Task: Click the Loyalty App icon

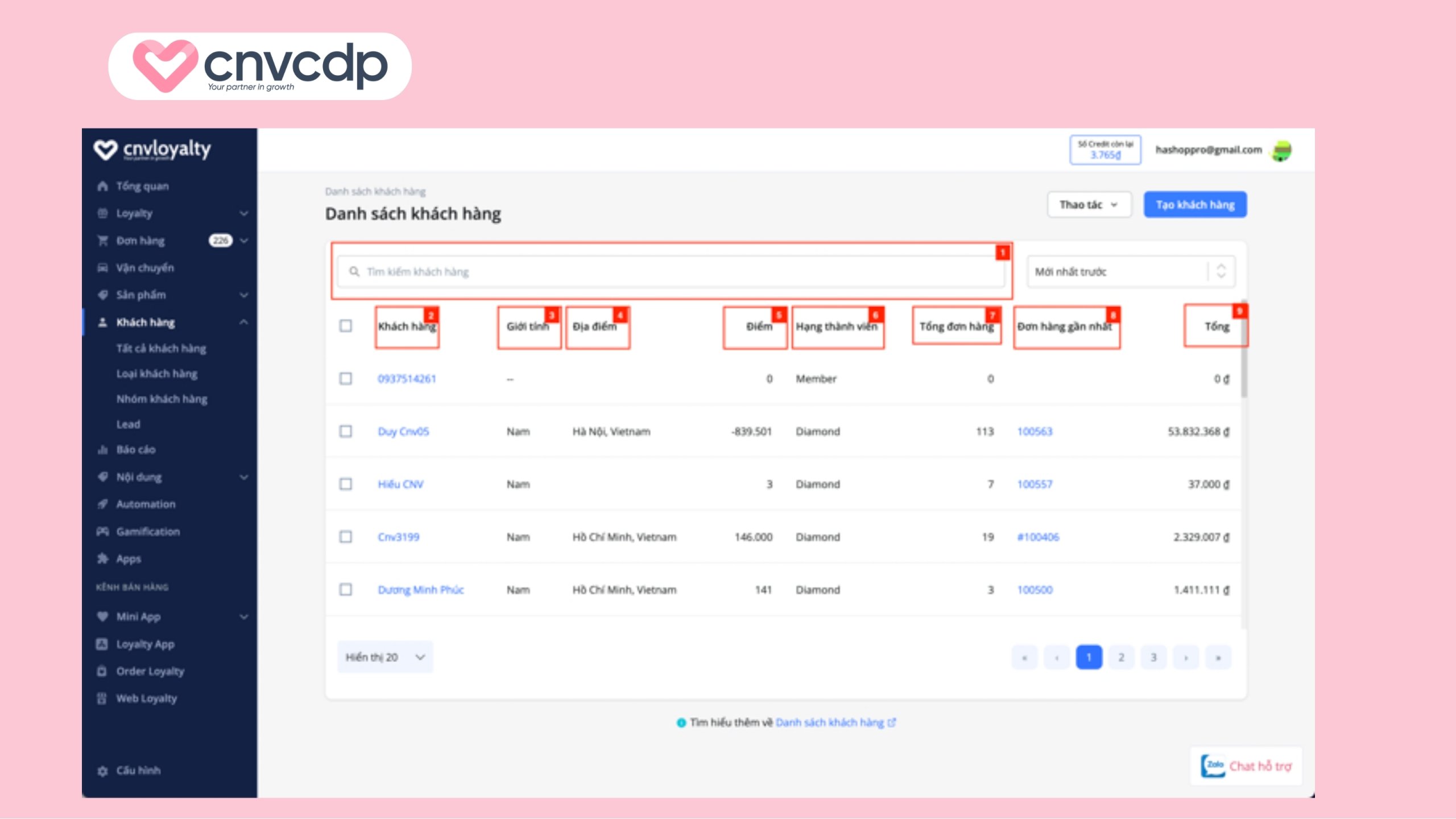Action: click(102, 644)
